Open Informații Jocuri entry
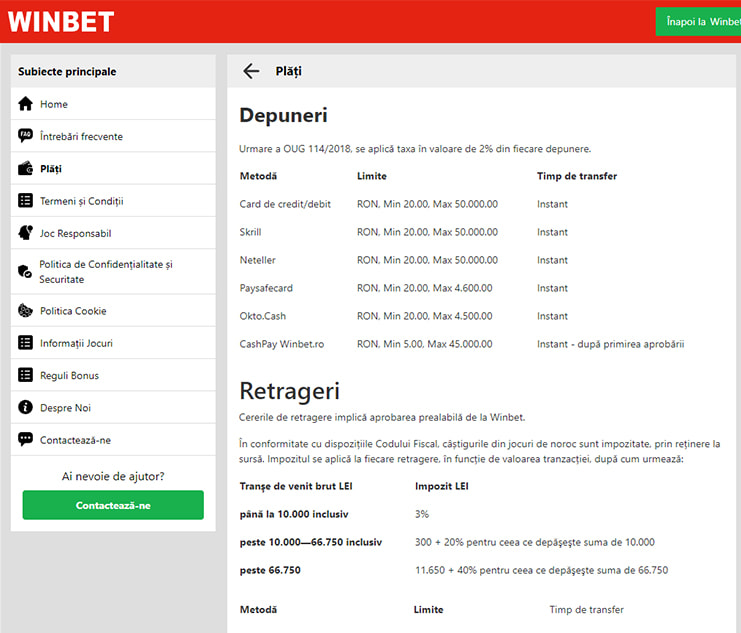 coord(113,343)
